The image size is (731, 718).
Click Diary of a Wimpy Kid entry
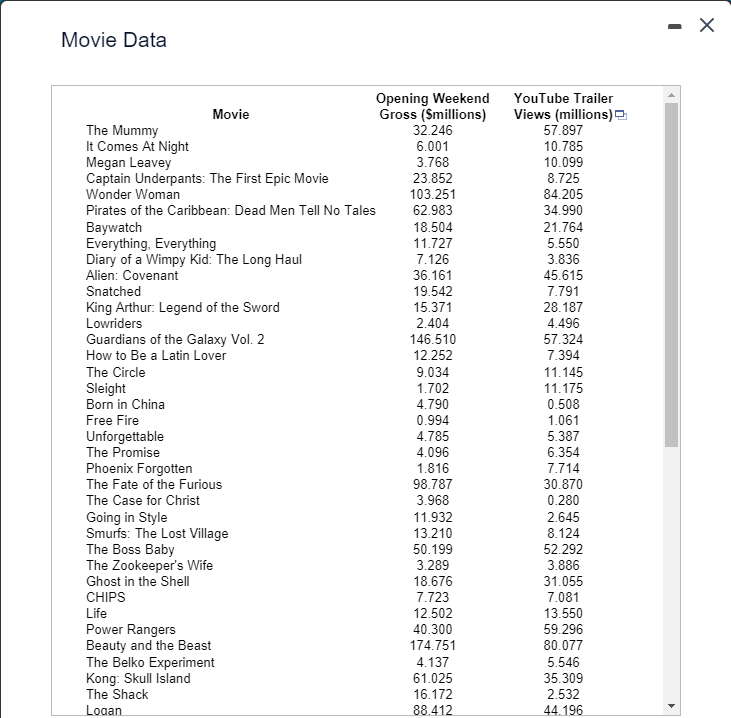click(194, 259)
